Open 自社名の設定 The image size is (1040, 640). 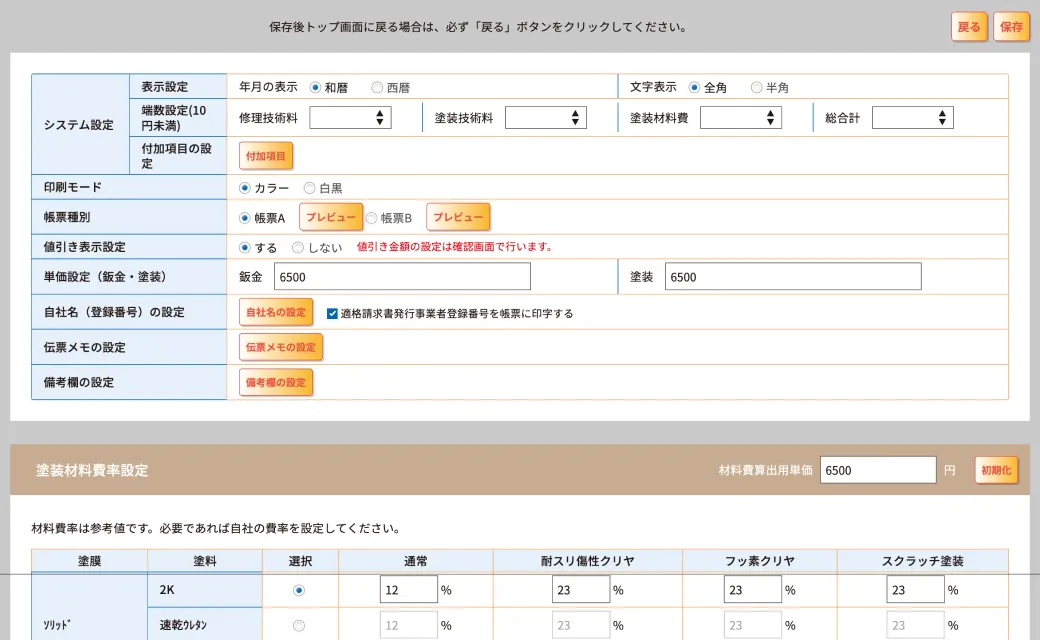[x=276, y=312]
